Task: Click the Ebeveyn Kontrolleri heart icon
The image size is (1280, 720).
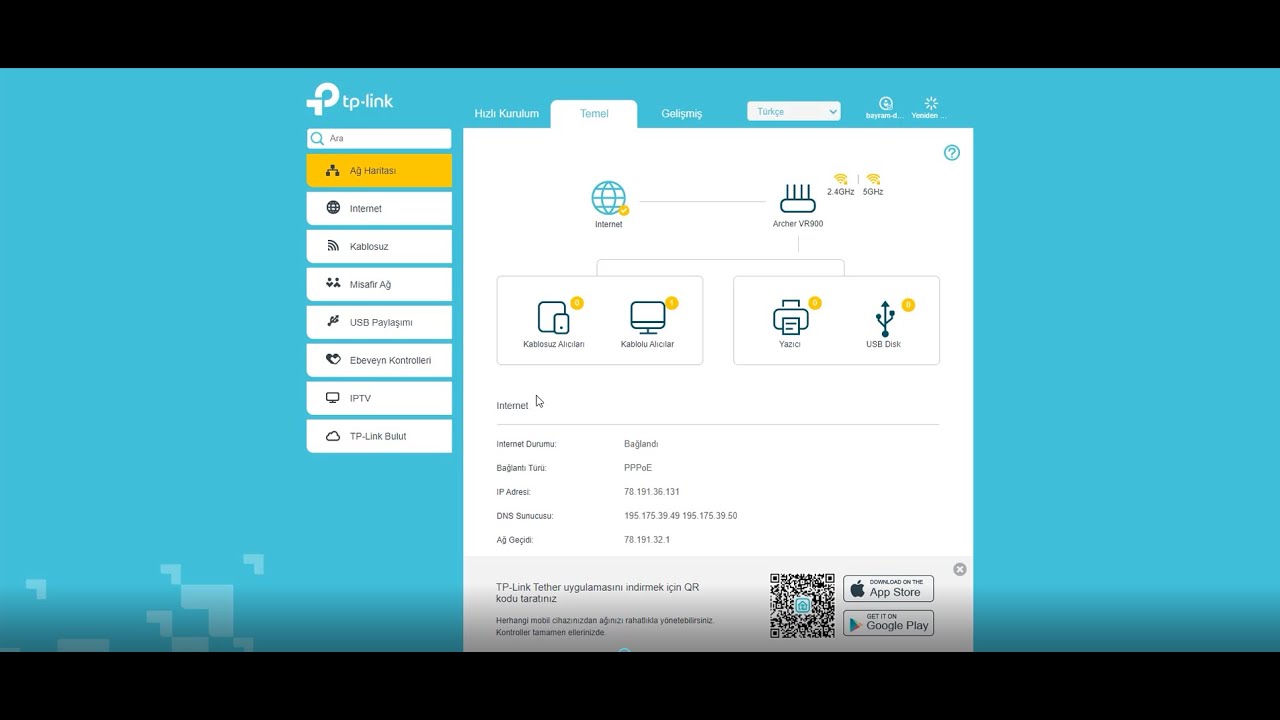Action: [x=333, y=360]
